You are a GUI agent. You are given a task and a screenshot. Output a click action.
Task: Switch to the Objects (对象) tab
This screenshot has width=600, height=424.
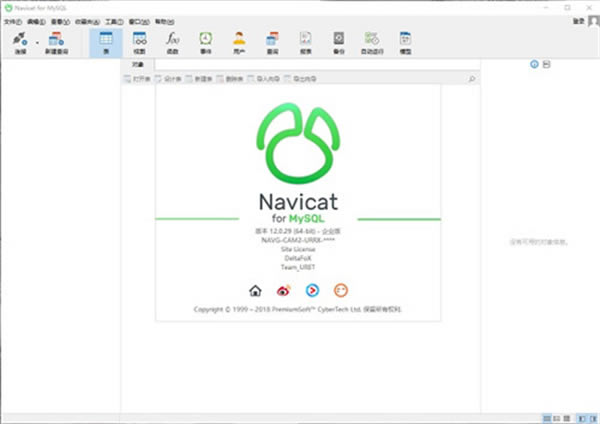click(138, 64)
